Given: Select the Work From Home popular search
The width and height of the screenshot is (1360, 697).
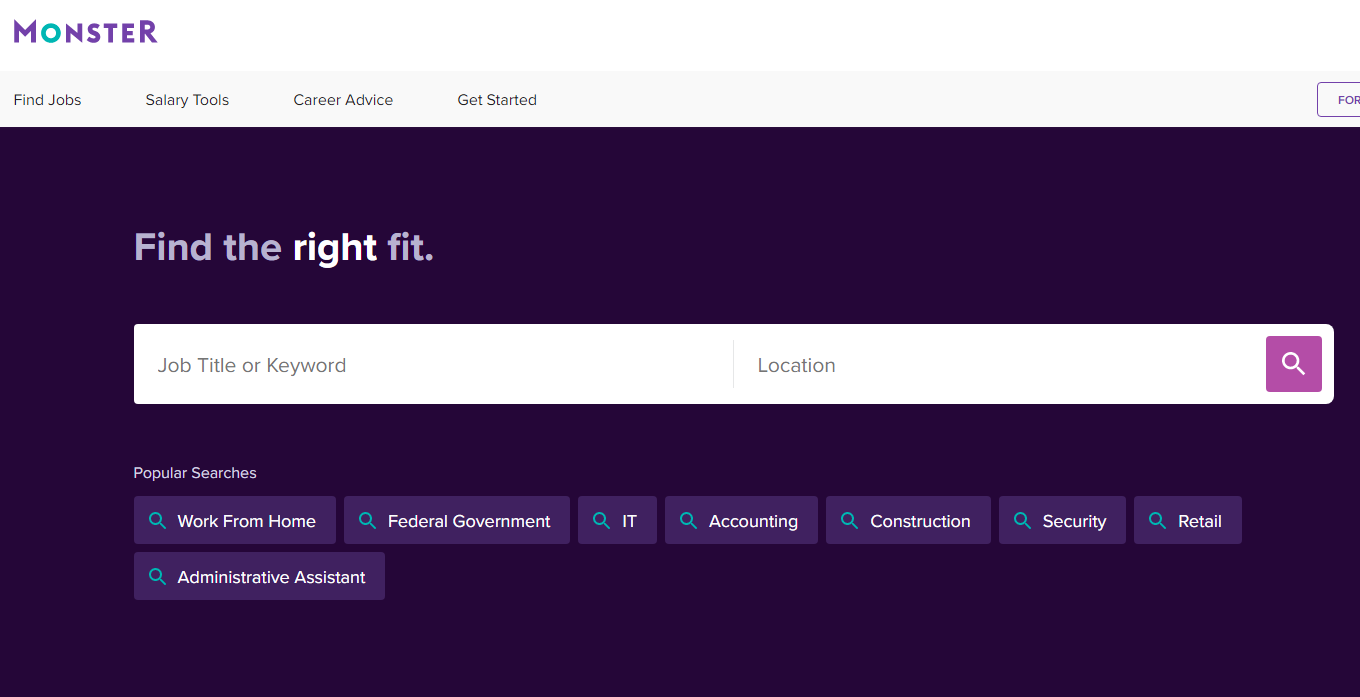Looking at the screenshot, I should click(235, 520).
